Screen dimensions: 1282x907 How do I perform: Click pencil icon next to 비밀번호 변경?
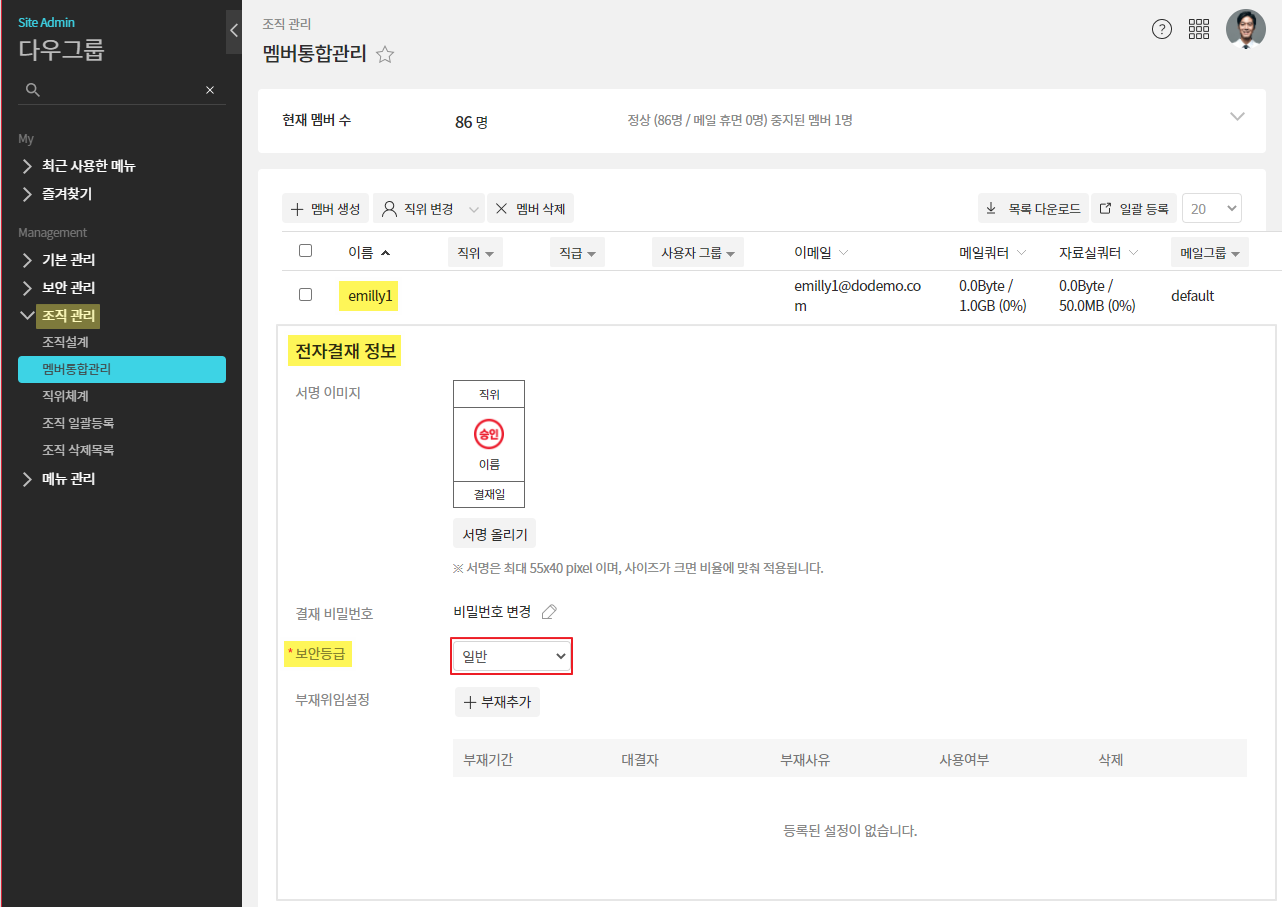point(548,612)
